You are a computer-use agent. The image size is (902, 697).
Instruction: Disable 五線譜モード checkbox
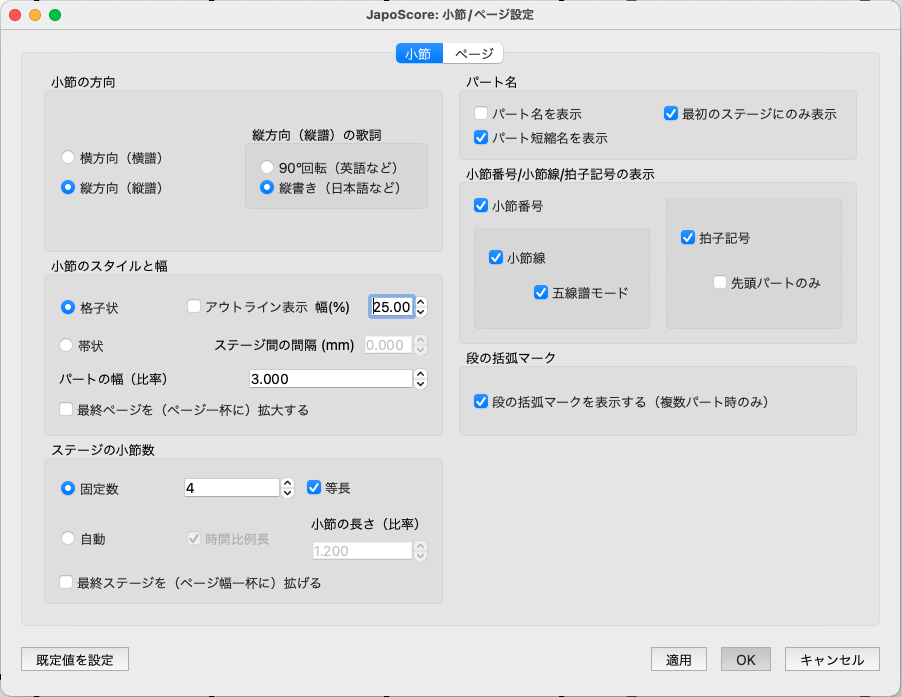pos(541,293)
